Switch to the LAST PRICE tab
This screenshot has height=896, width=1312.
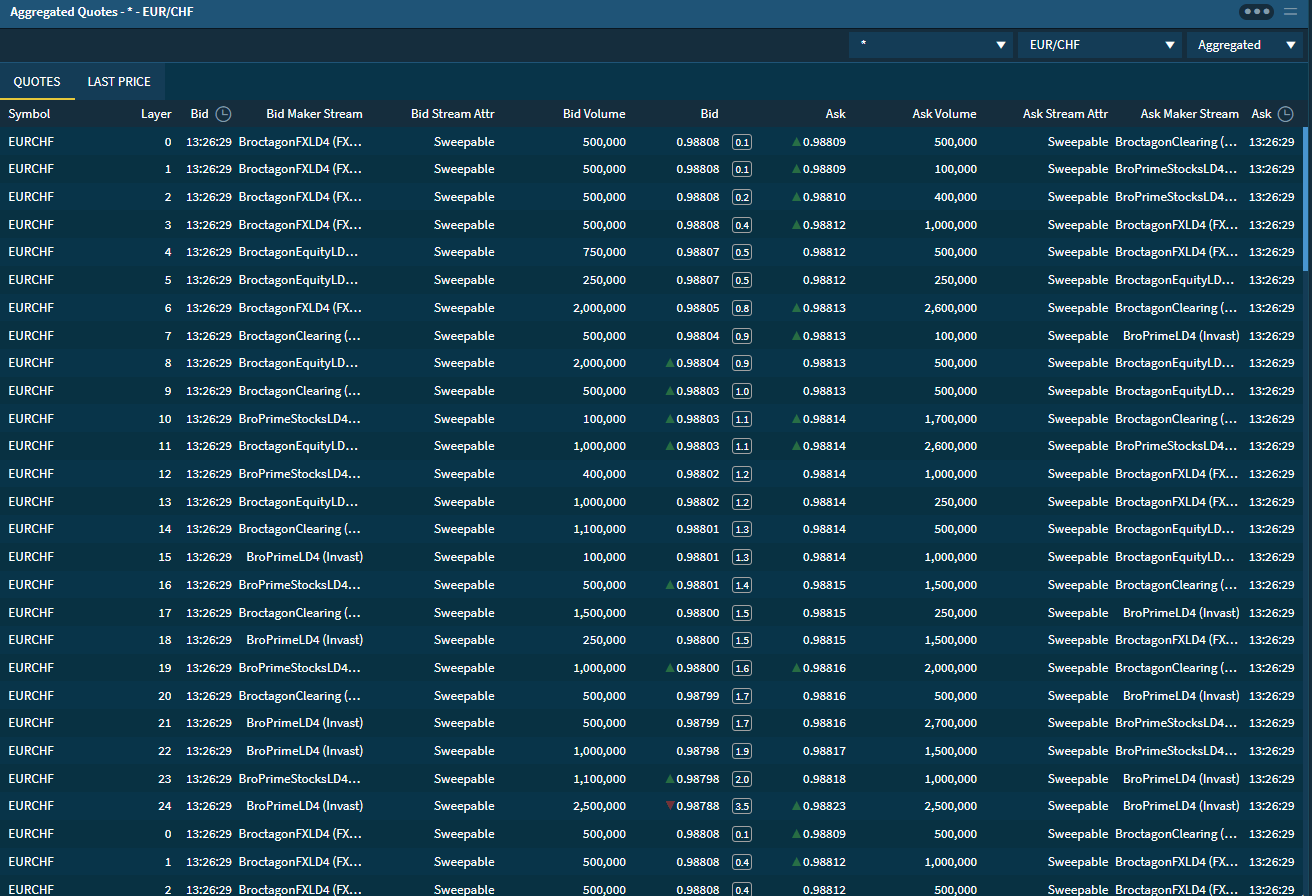click(119, 82)
